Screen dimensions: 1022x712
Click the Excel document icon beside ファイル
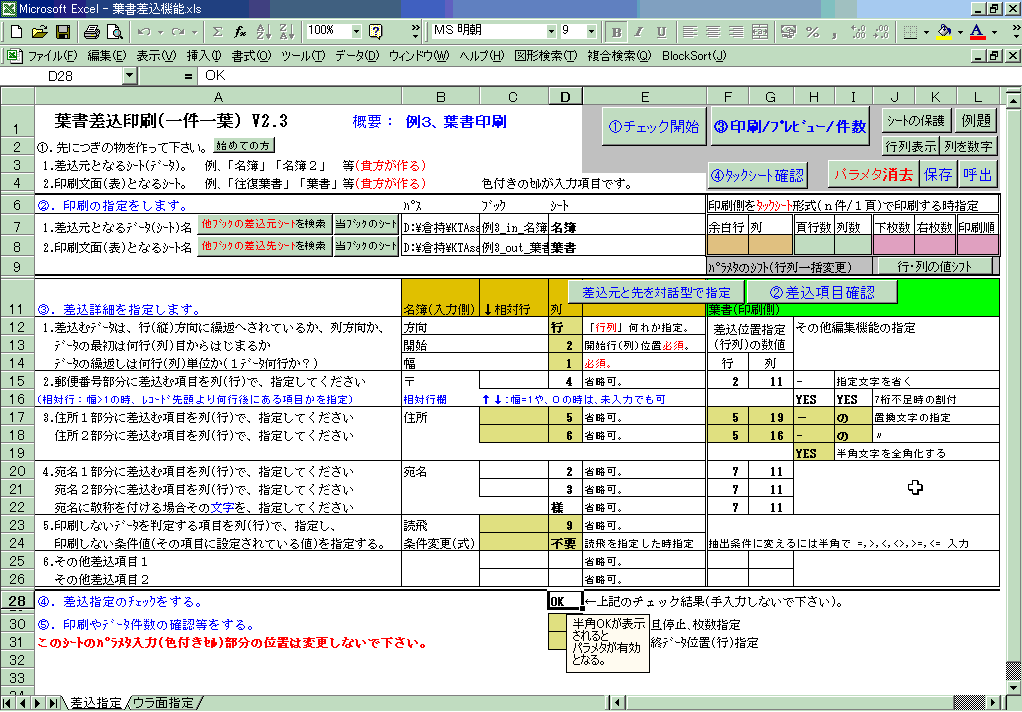(13, 55)
